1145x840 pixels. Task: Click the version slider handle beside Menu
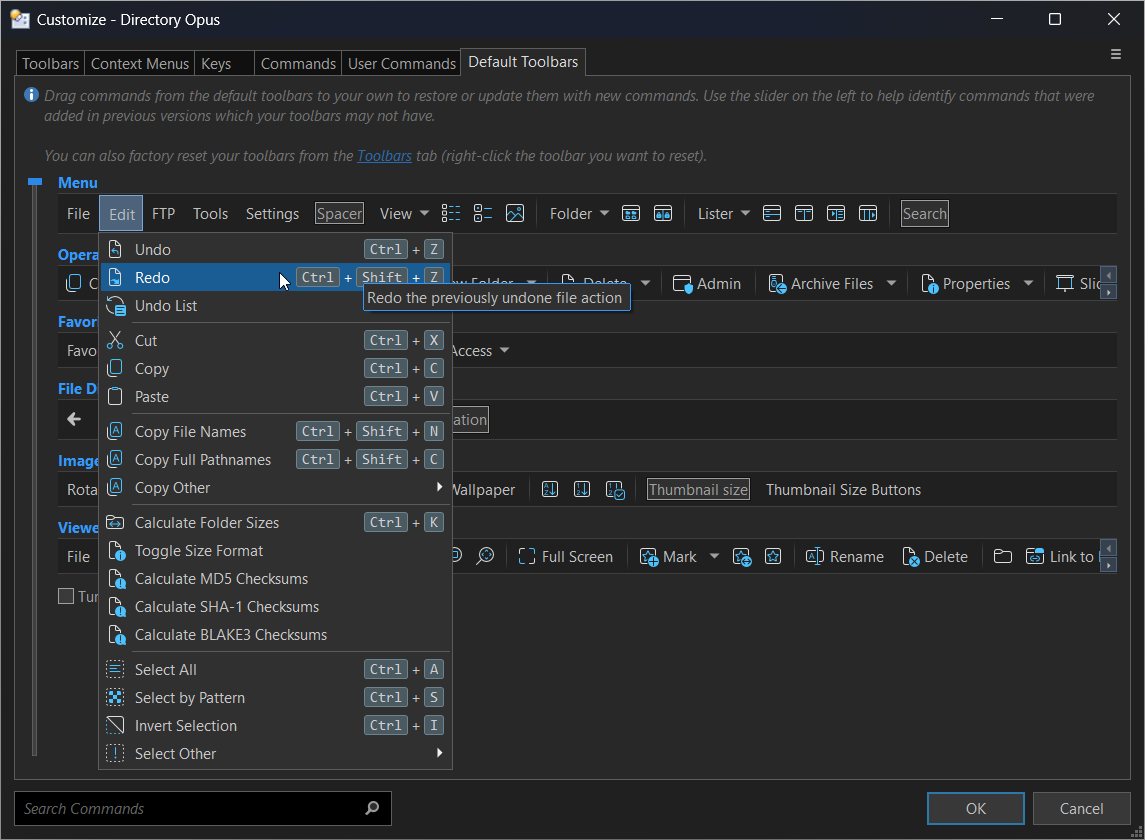[35, 182]
